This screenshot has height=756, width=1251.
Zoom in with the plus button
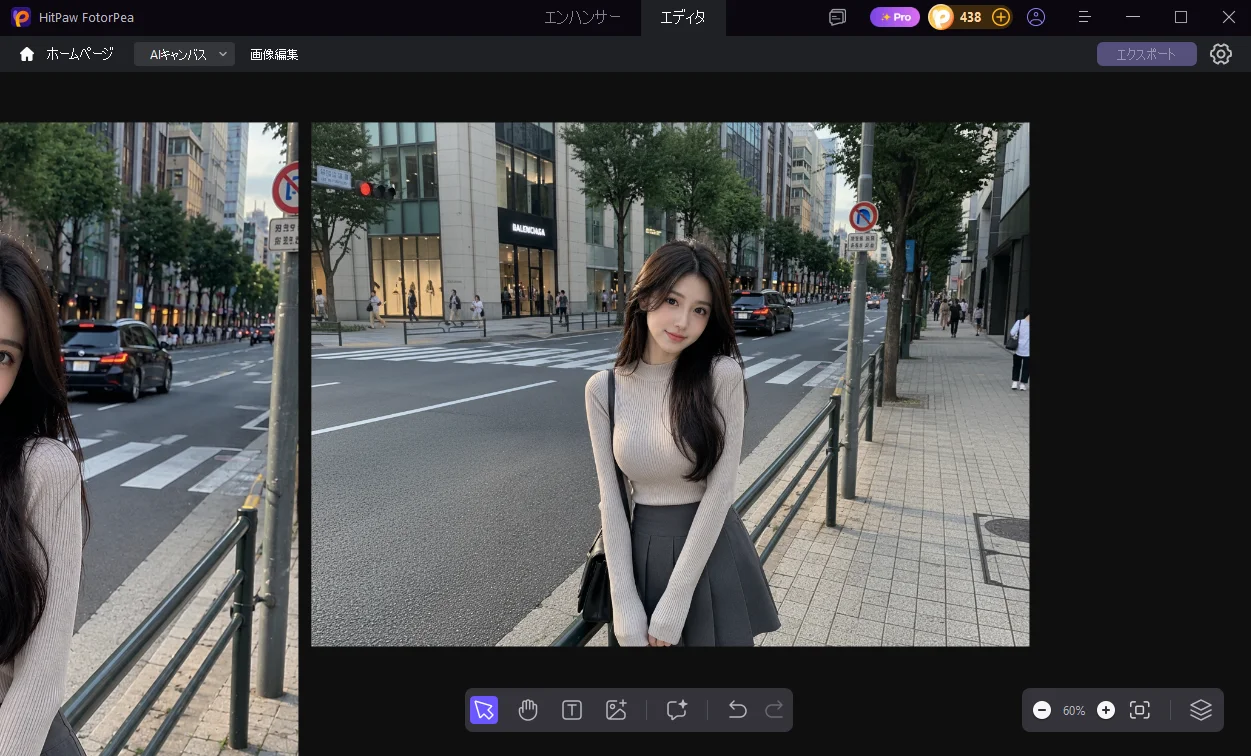pos(1106,710)
